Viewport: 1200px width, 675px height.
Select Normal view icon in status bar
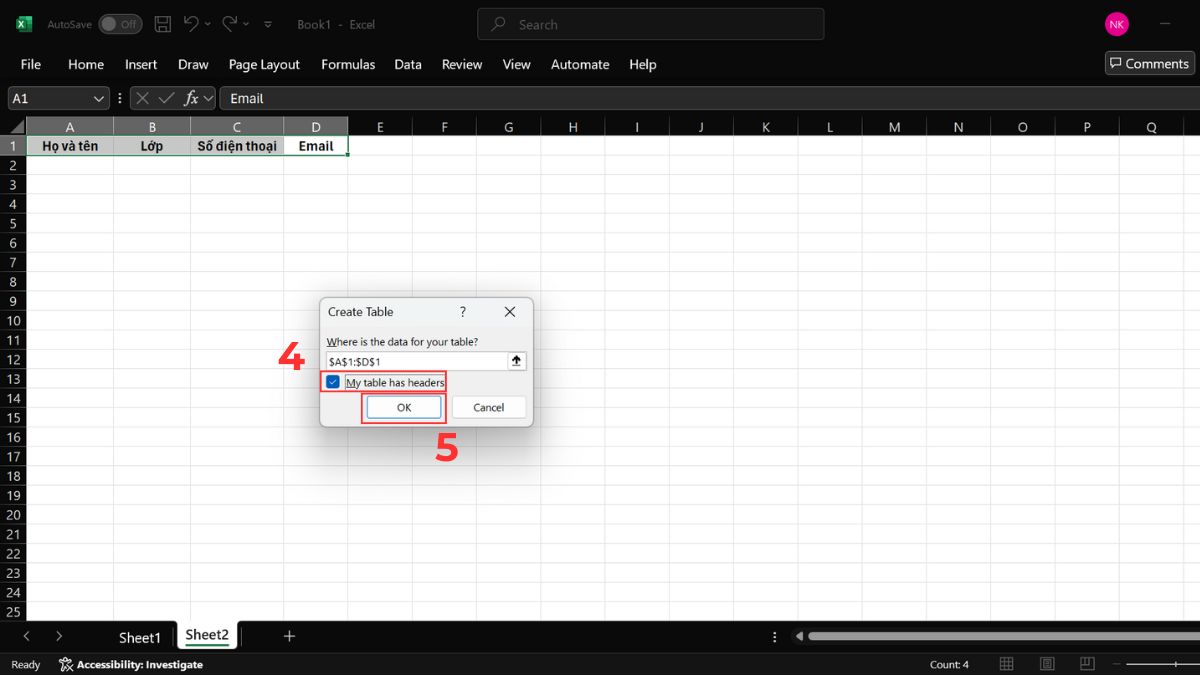1007,663
